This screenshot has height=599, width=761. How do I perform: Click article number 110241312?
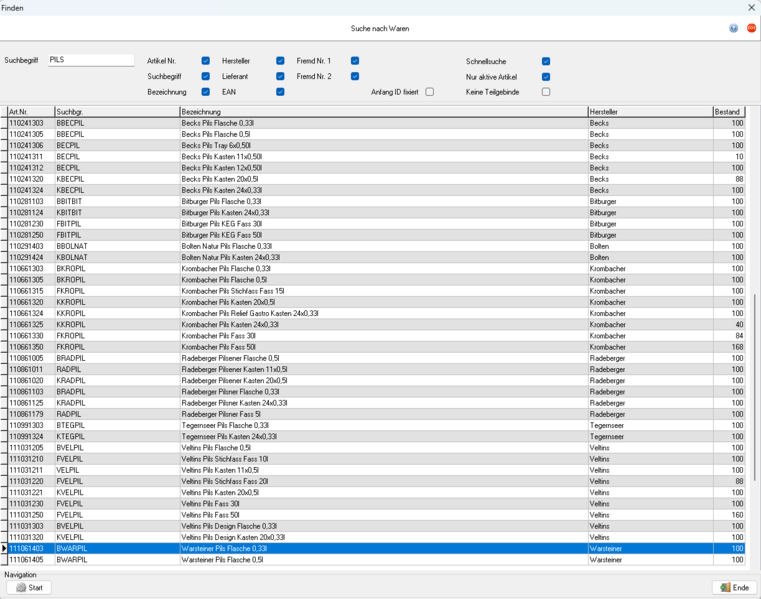pyautogui.click(x=26, y=168)
